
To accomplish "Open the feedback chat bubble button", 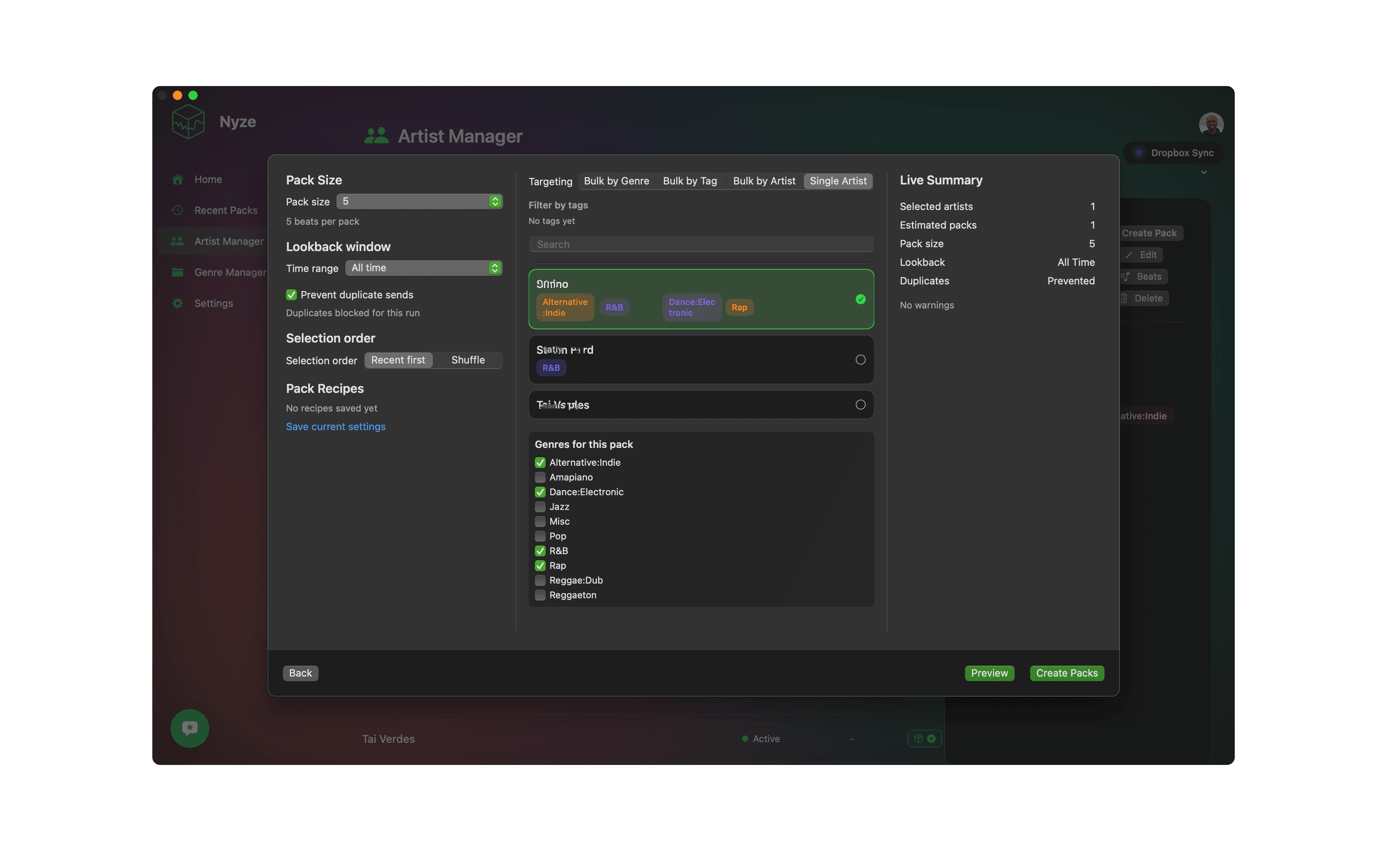I will 190,728.
